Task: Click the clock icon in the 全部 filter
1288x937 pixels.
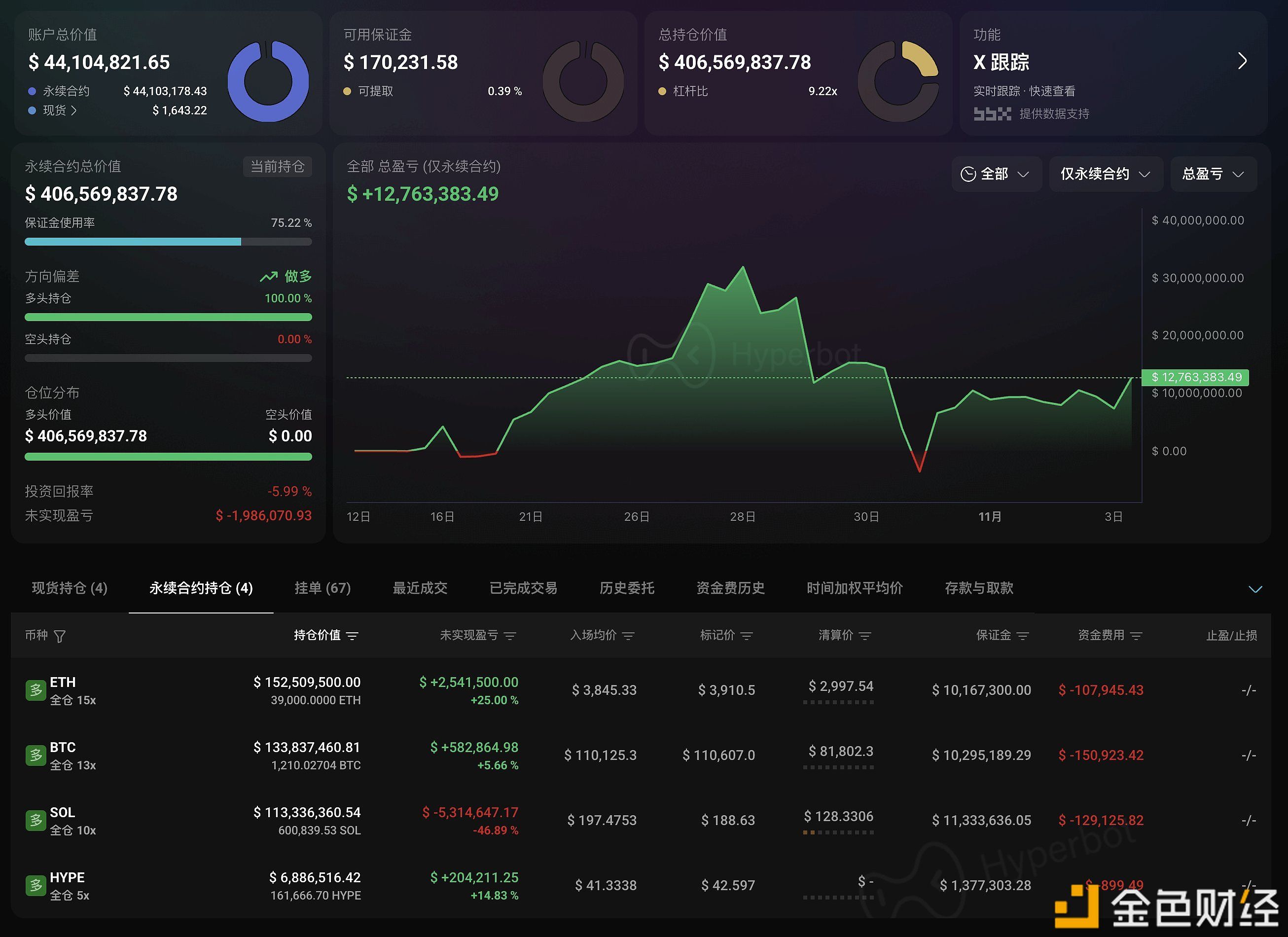Action: tap(969, 174)
